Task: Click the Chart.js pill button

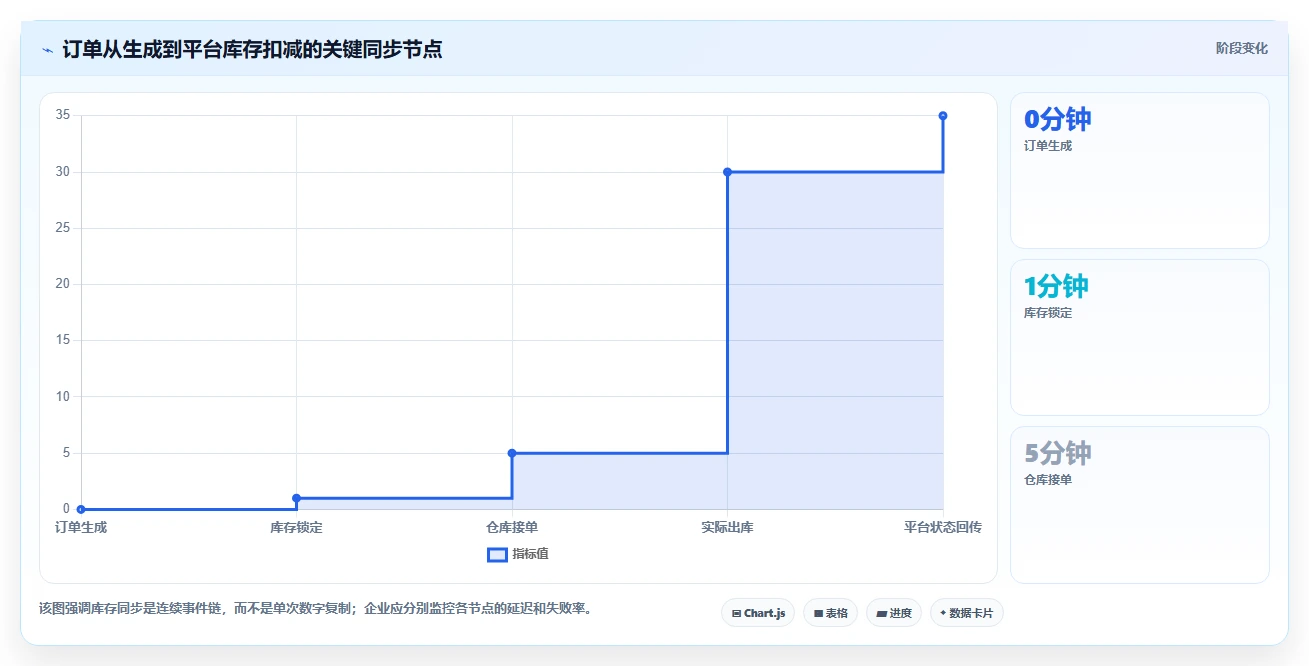Action: pos(758,613)
